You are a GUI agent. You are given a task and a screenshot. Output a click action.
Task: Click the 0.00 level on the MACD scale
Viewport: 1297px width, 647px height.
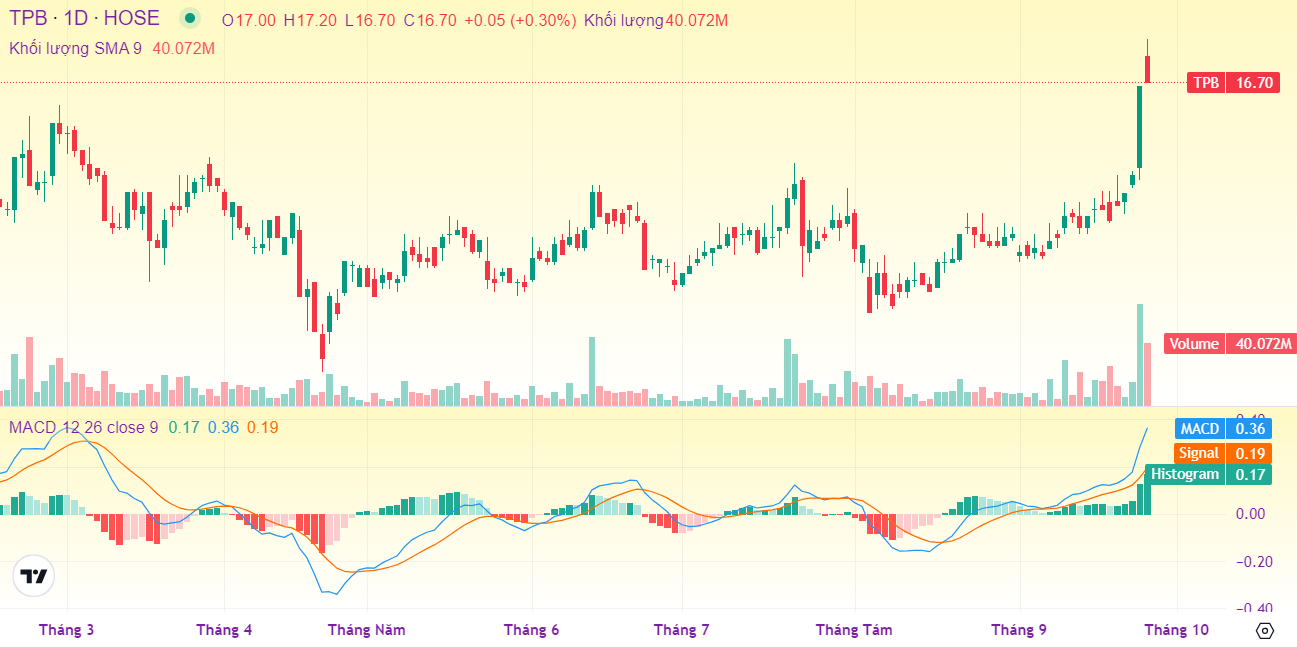coord(1253,514)
